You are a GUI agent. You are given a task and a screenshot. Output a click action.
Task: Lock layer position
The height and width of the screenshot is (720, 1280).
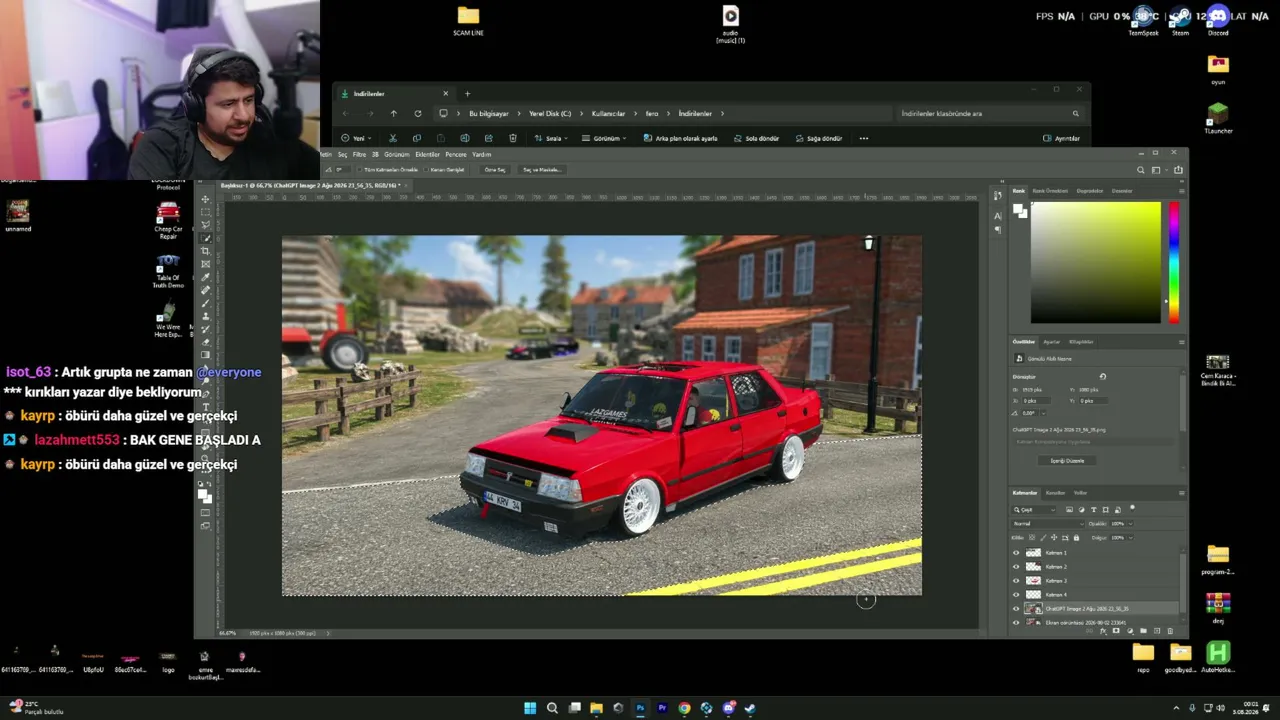[x=1056, y=538]
